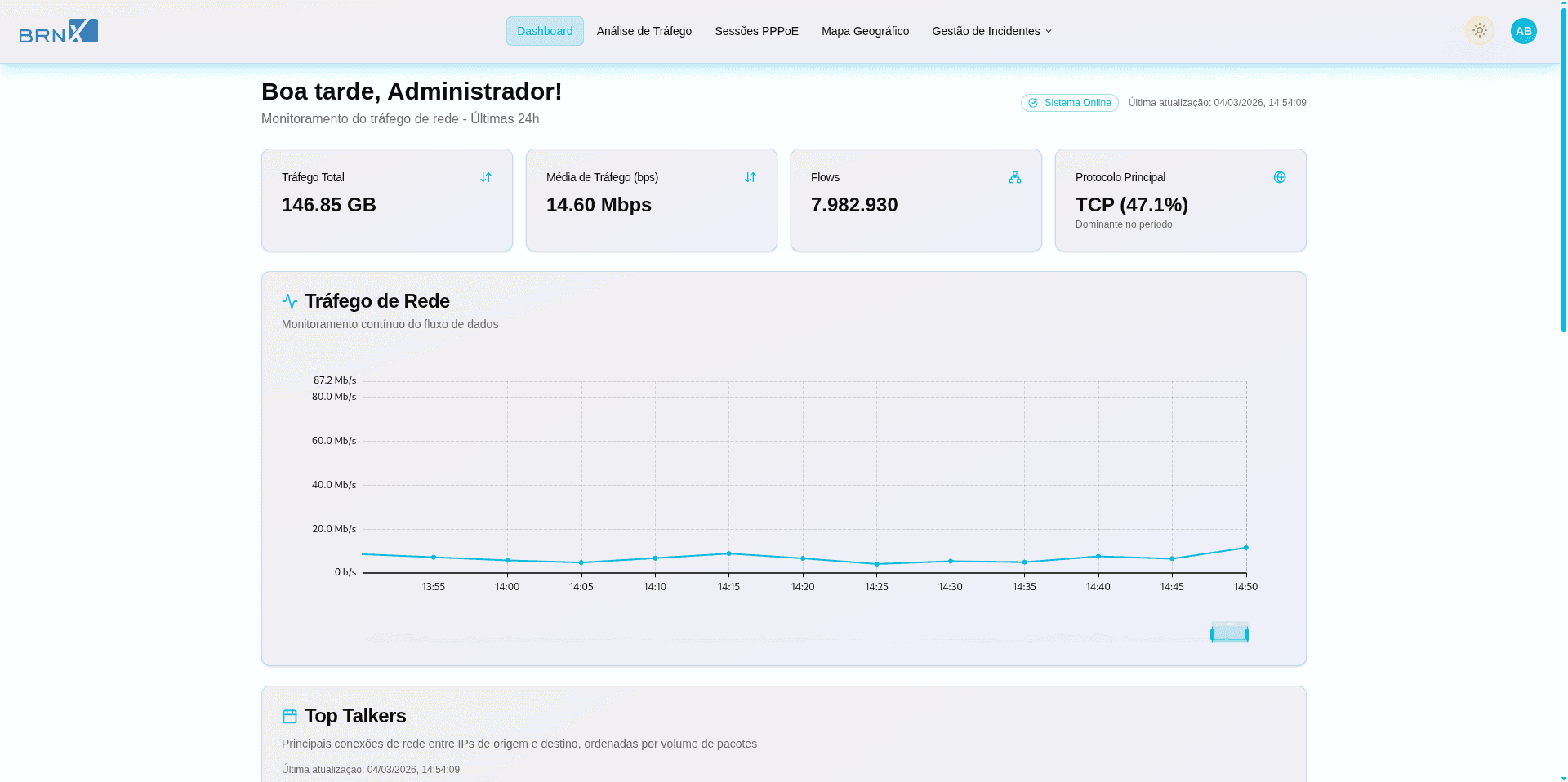The image size is (1568, 782).
Task: Toggle the light/dark theme sun button
Action: click(1479, 31)
